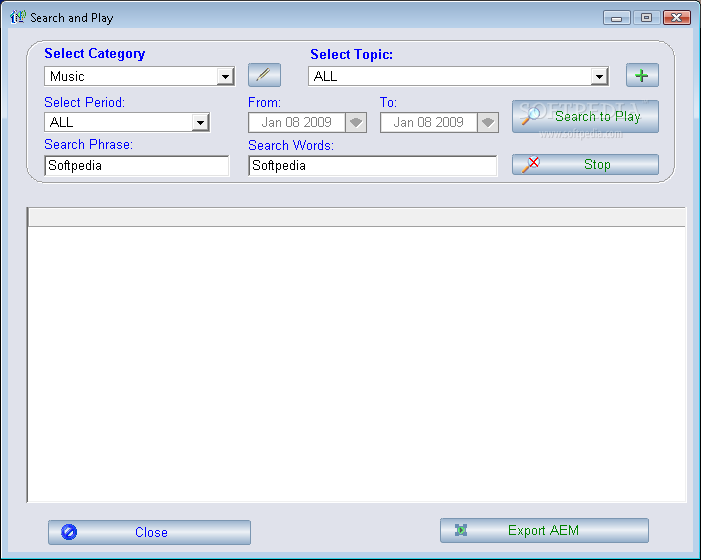Click the Search to Play button

(585, 116)
